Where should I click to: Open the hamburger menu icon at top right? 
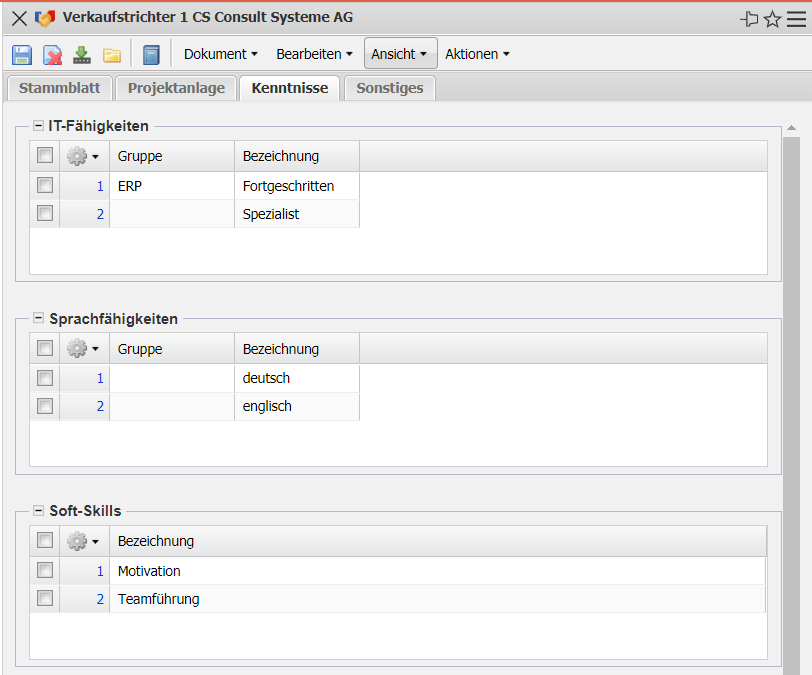point(796,19)
